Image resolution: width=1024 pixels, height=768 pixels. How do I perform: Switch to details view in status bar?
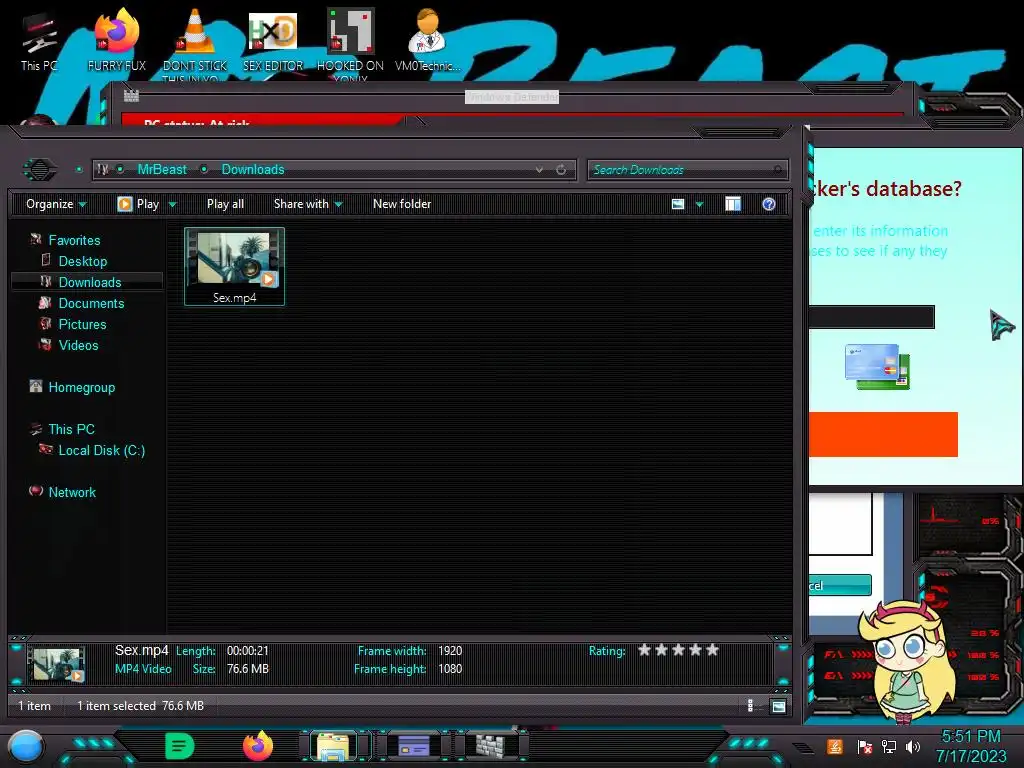click(x=750, y=706)
